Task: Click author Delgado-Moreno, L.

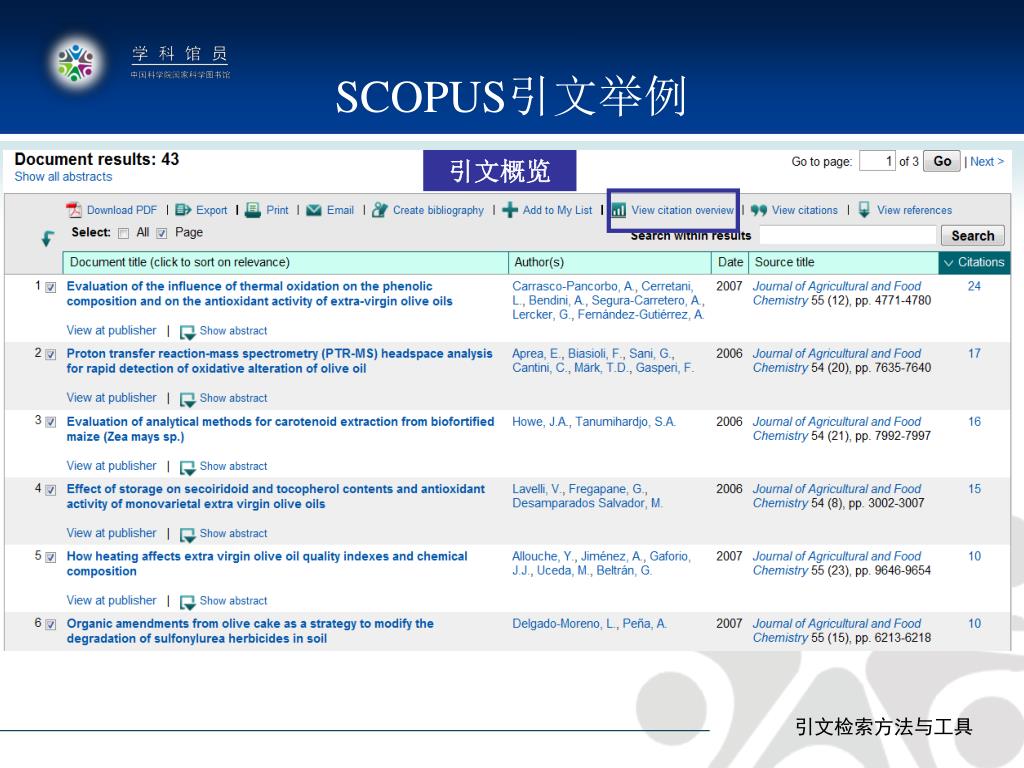Action: (564, 623)
